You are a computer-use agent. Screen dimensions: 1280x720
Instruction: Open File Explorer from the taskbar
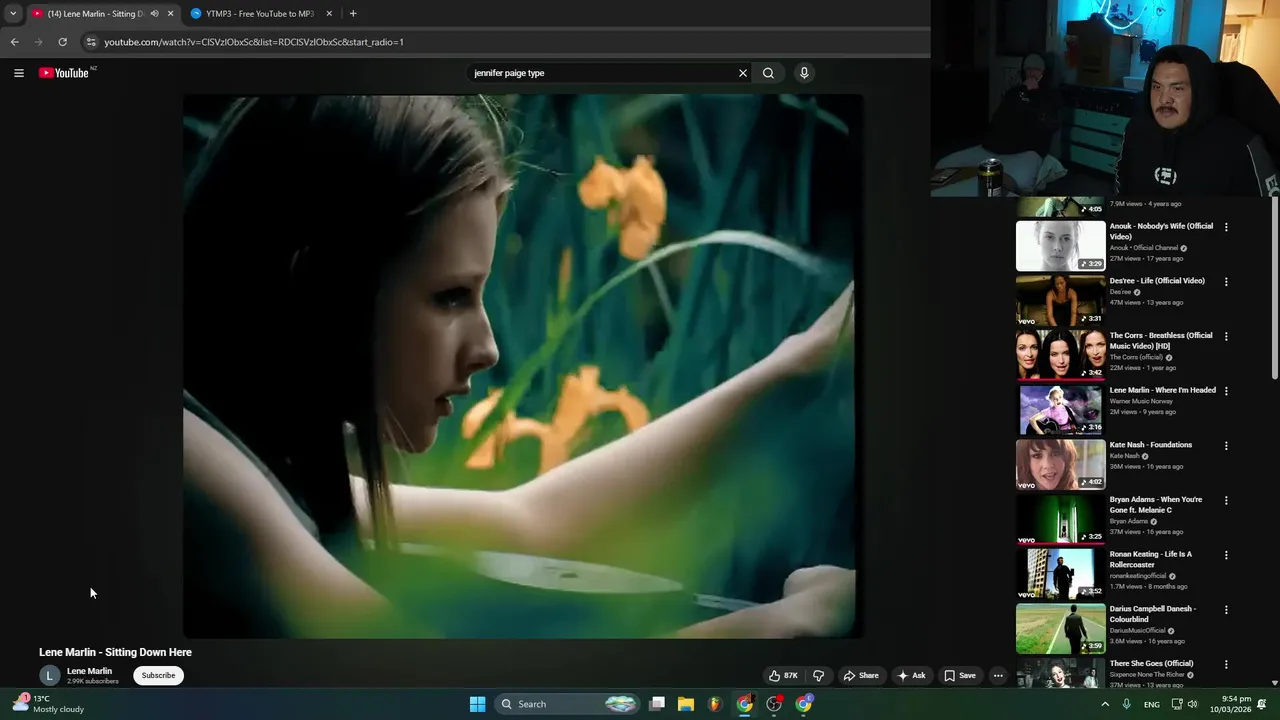point(686,704)
